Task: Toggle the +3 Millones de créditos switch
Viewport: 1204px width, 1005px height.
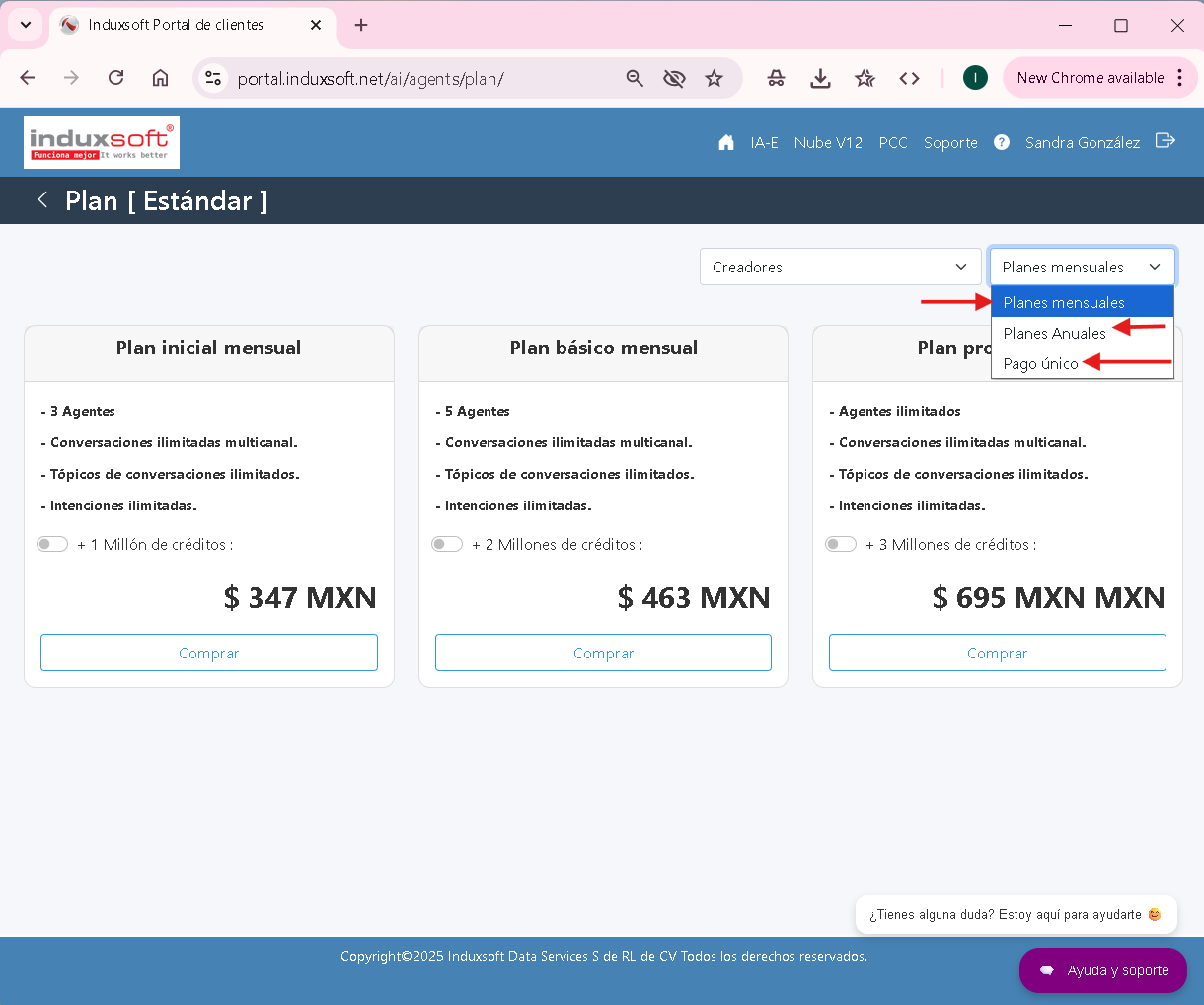Action: click(x=841, y=544)
